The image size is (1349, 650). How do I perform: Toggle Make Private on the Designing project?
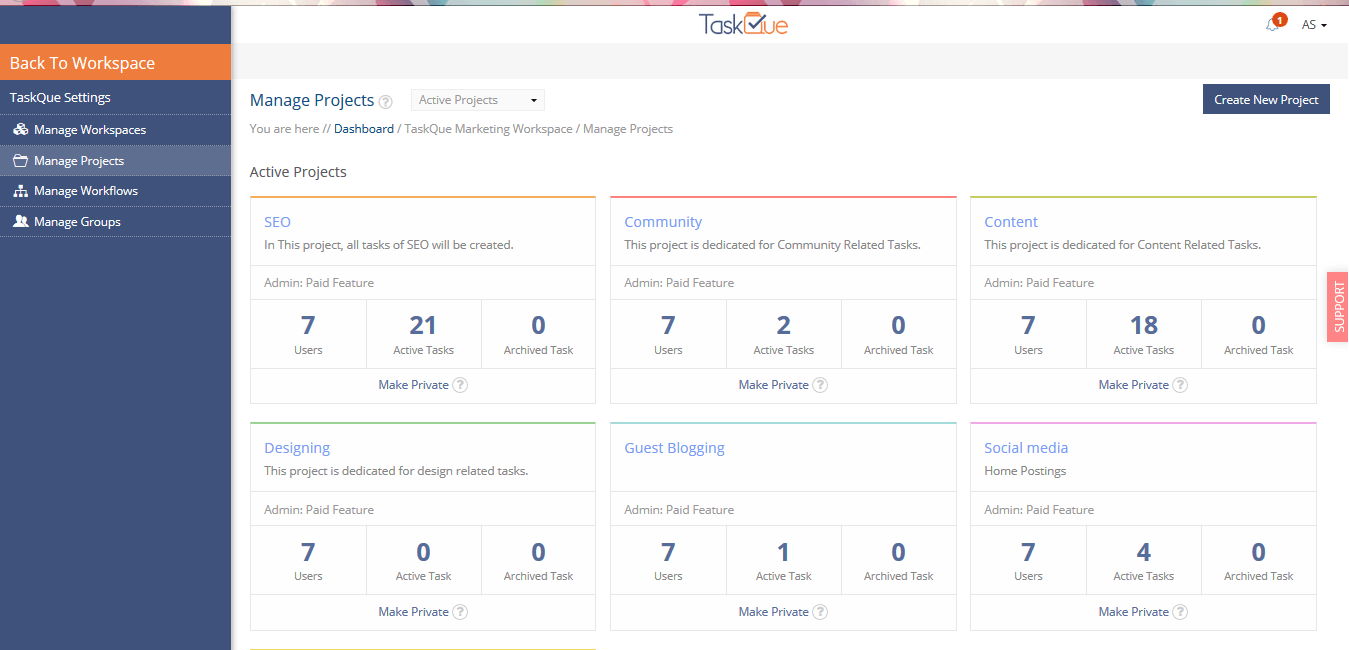[x=413, y=611]
